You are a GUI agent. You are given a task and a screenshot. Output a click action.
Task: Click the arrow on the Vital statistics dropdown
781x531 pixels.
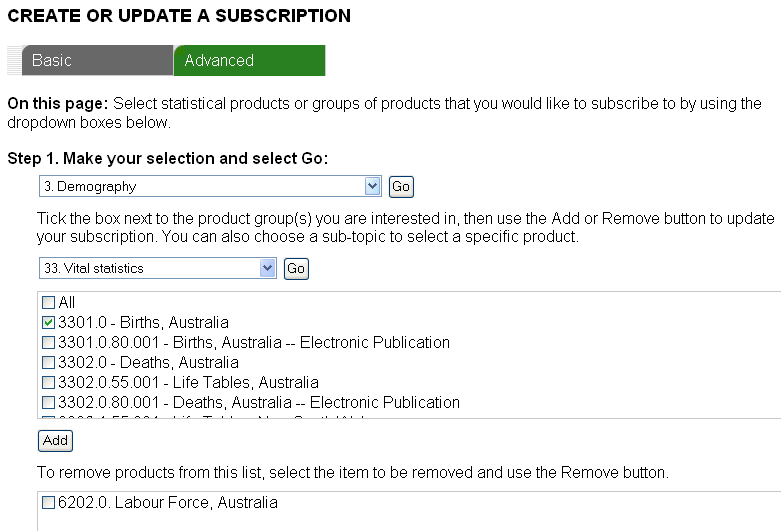[267, 268]
